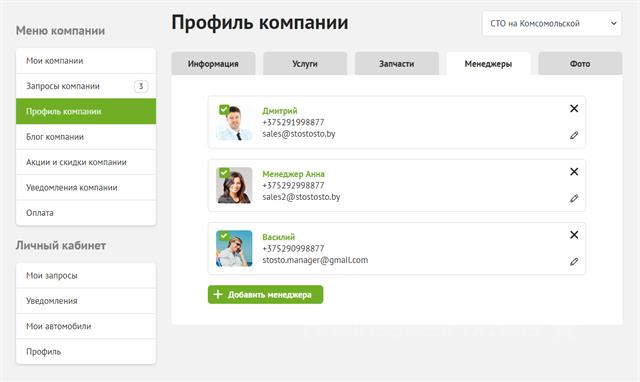This screenshot has height=382, width=640.
Task: Click the email sales@stostosto.by
Action: [299, 134]
